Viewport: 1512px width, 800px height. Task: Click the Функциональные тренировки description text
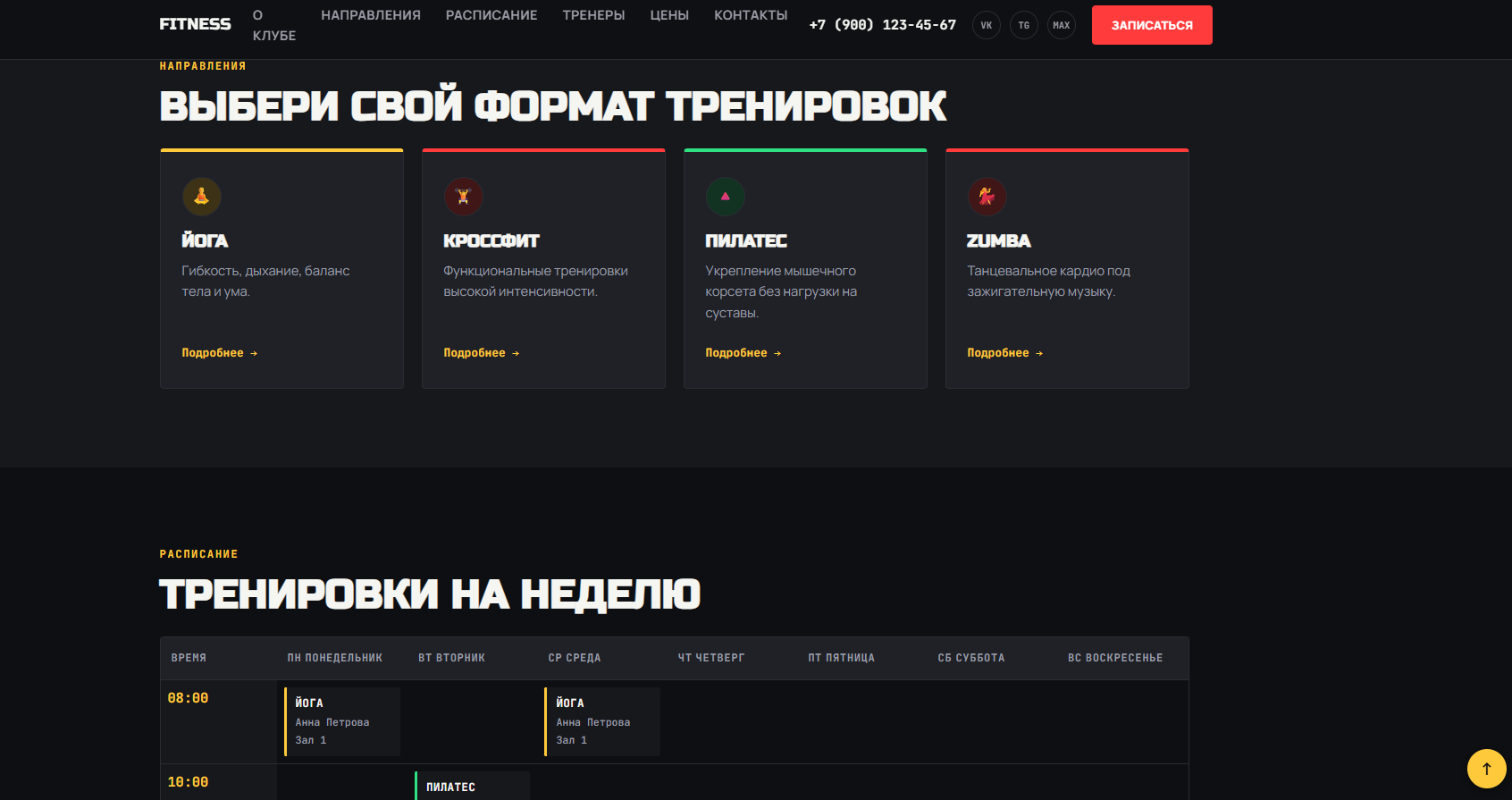tap(535, 281)
